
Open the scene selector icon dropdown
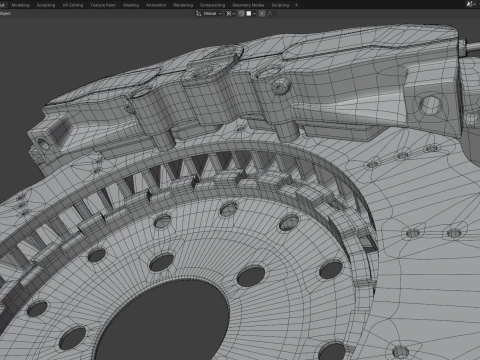471,4
